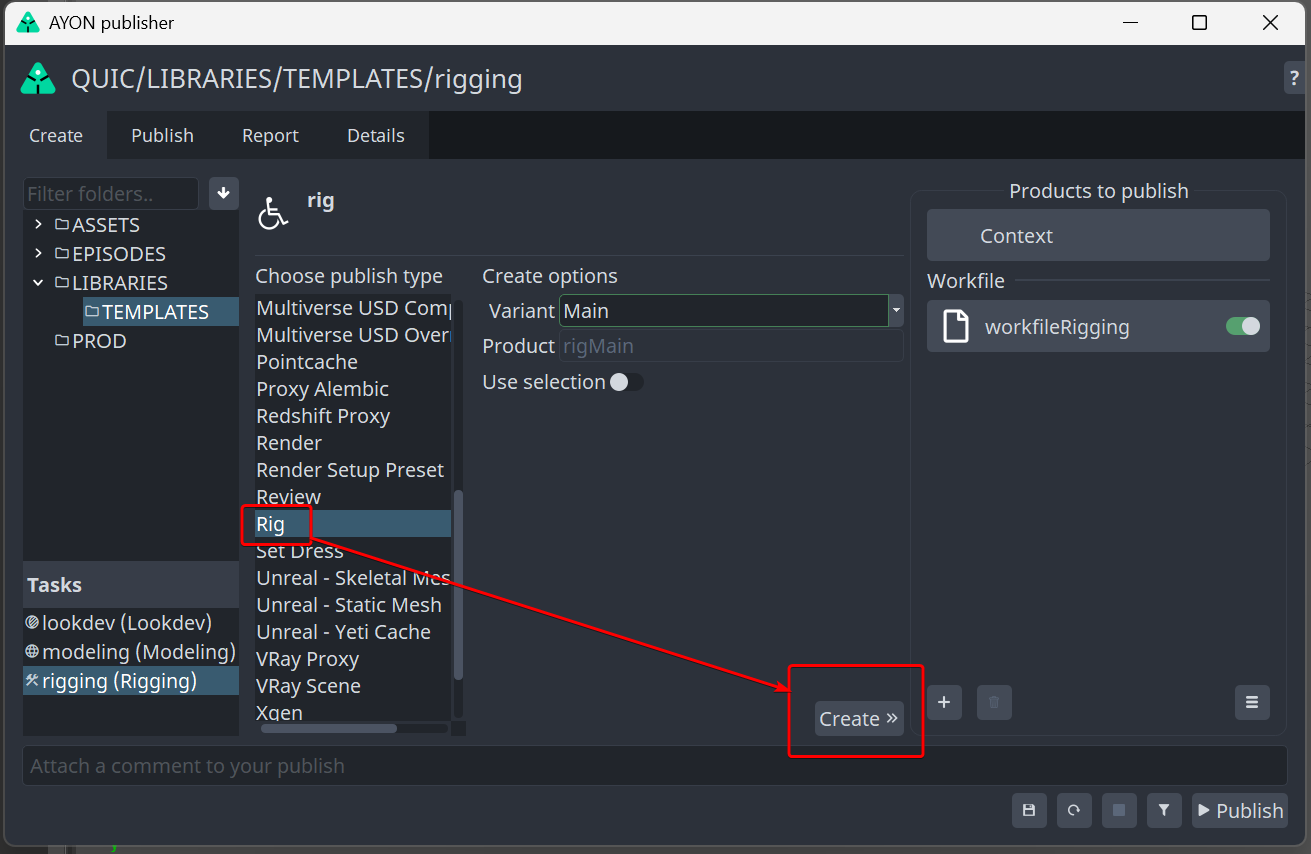Open the Details tab
The height and width of the screenshot is (854, 1311).
[x=376, y=136]
